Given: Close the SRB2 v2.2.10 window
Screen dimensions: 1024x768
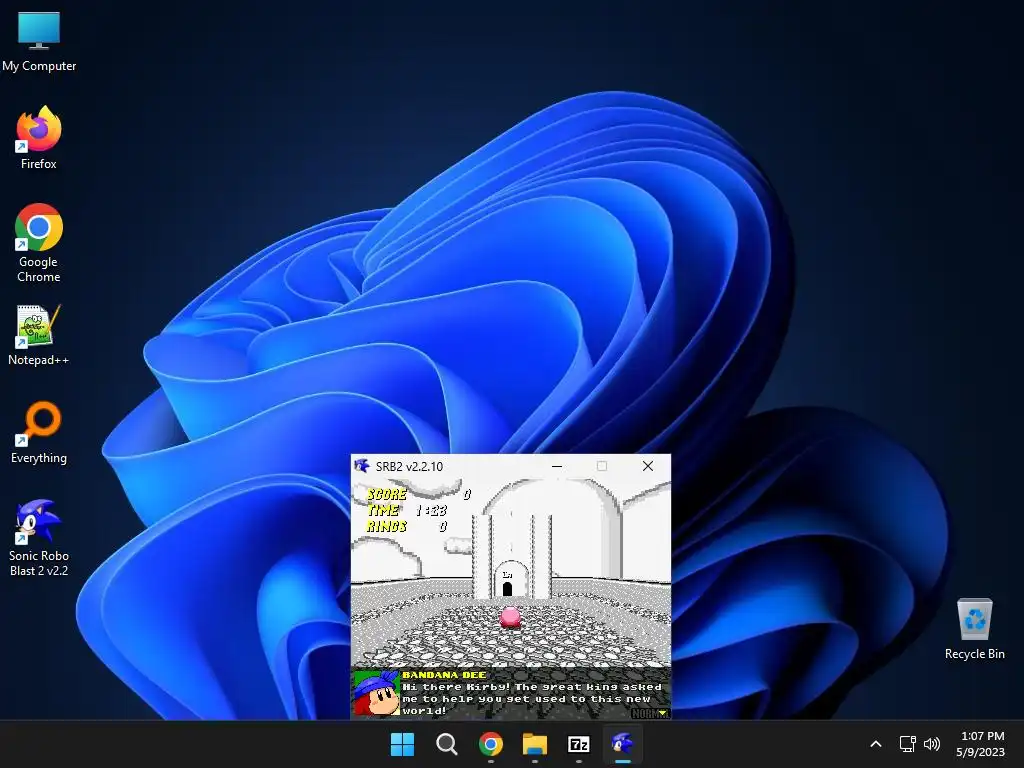Looking at the screenshot, I should click(x=648, y=466).
